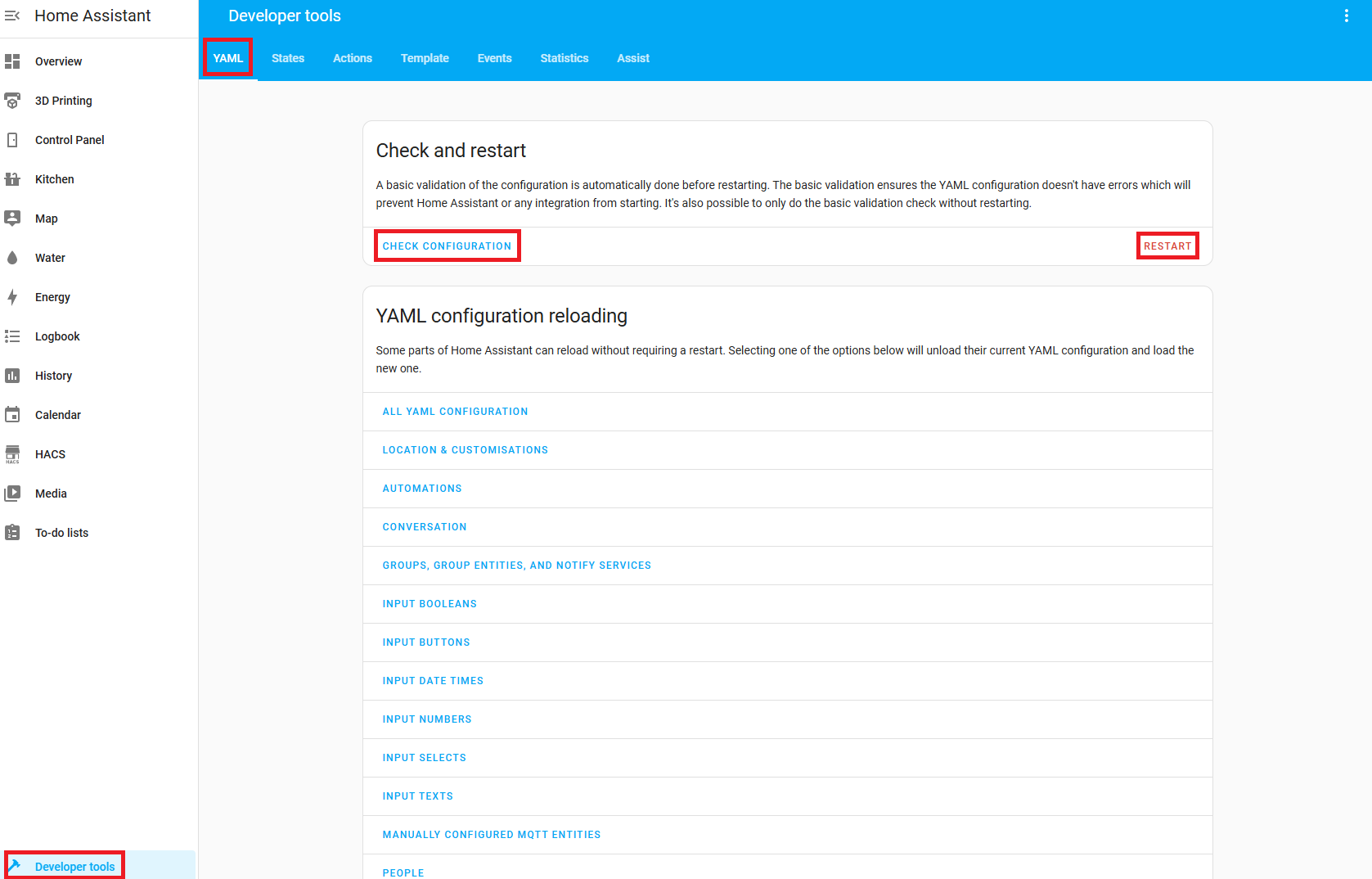1372x879 pixels.
Task: Open the Calendar sidebar icon
Action: 12,415
